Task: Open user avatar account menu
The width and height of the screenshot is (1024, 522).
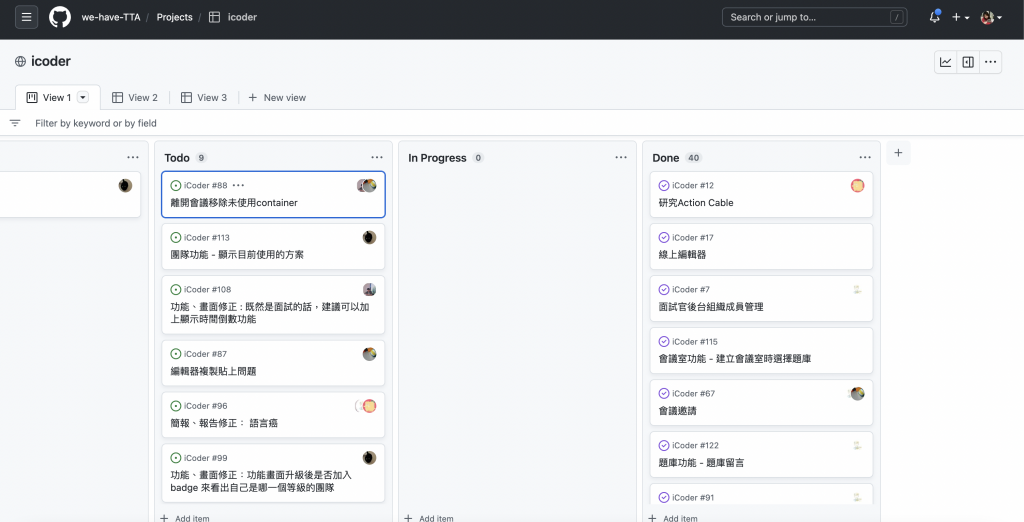Action: pyautogui.click(x=991, y=17)
